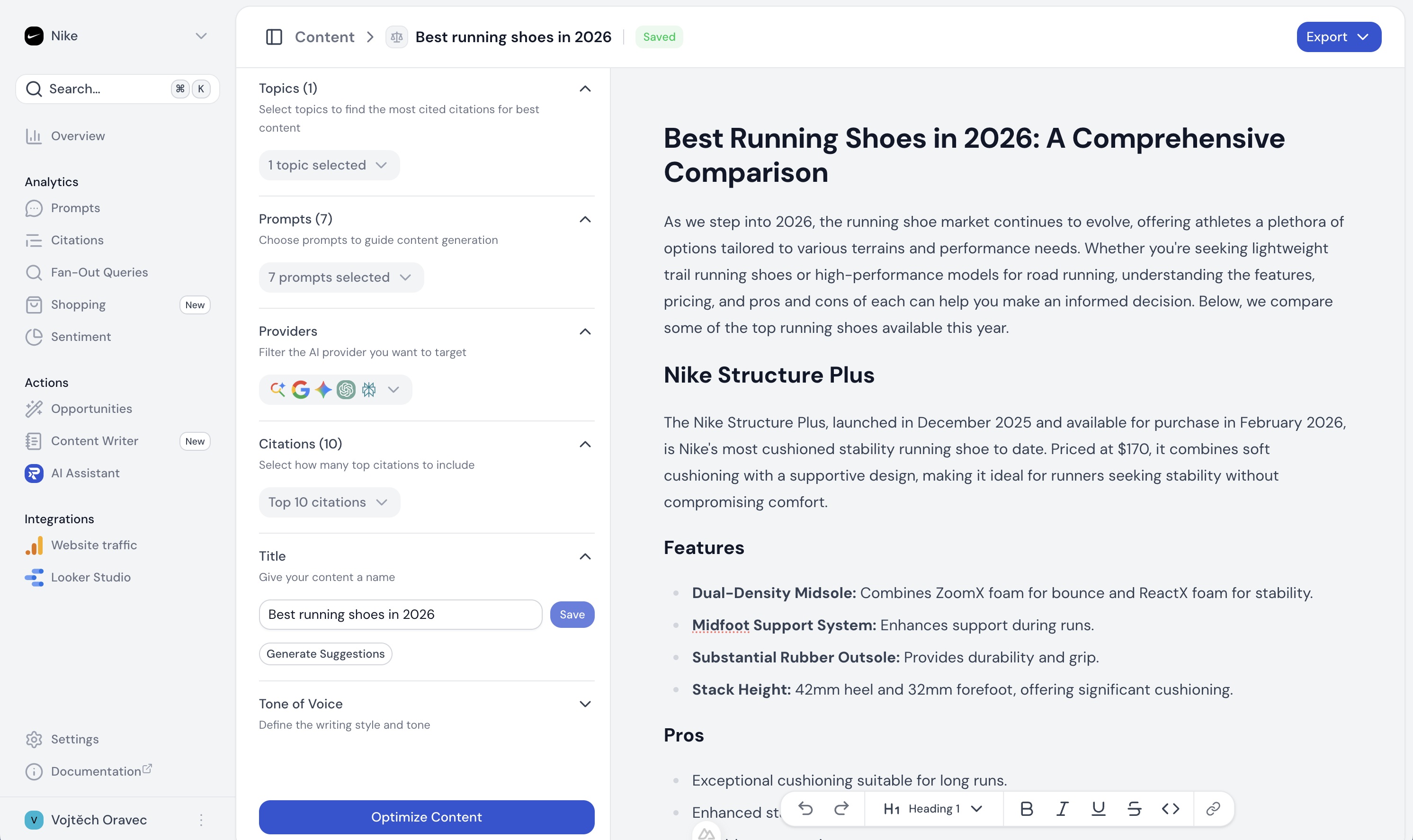1413x840 pixels.
Task: Open the 7 prompts selected dropdown
Action: tap(340, 277)
